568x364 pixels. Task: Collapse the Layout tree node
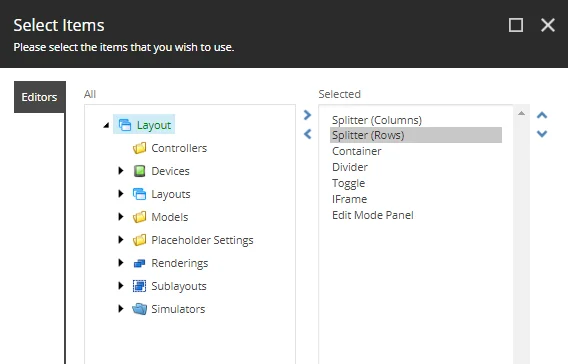pos(106,125)
